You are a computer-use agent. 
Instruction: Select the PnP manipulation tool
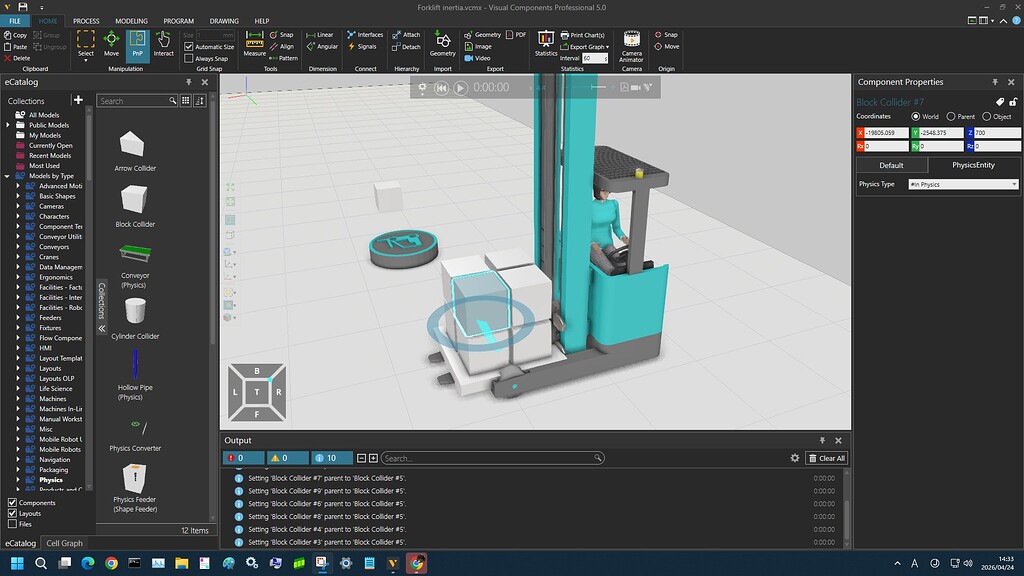tap(137, 44)
